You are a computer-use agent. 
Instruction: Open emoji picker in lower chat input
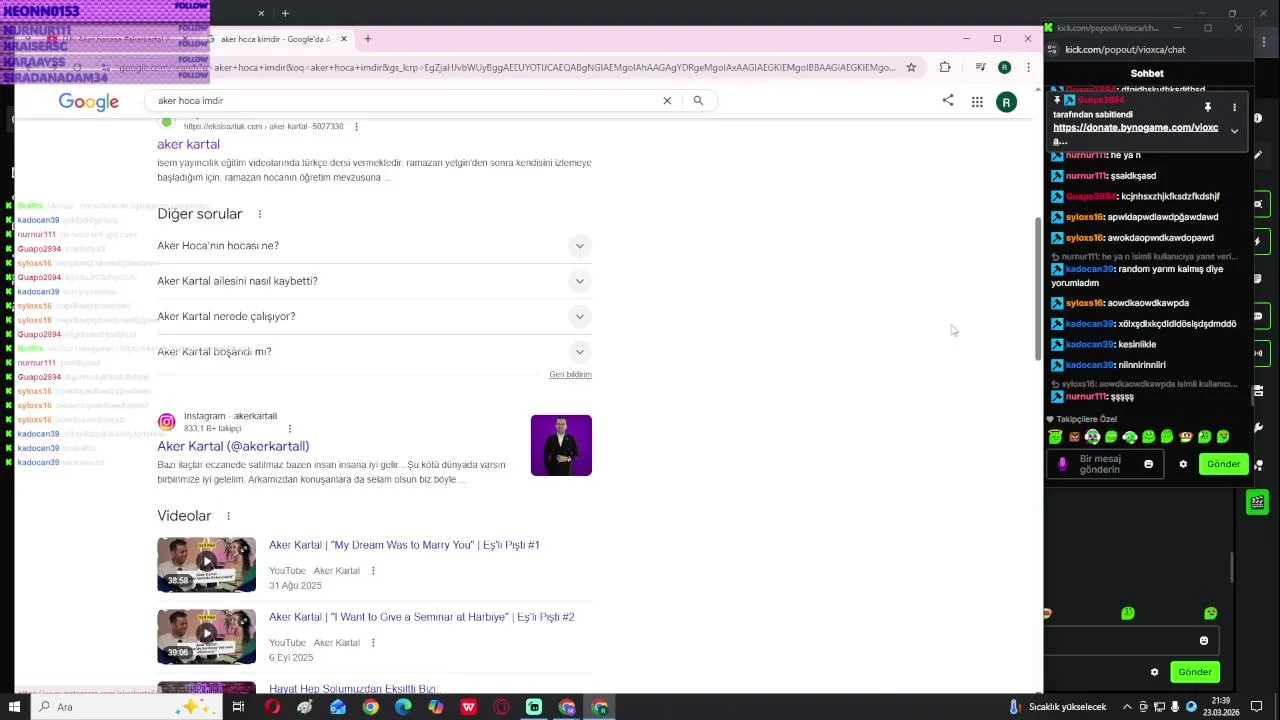(1204, 640)
